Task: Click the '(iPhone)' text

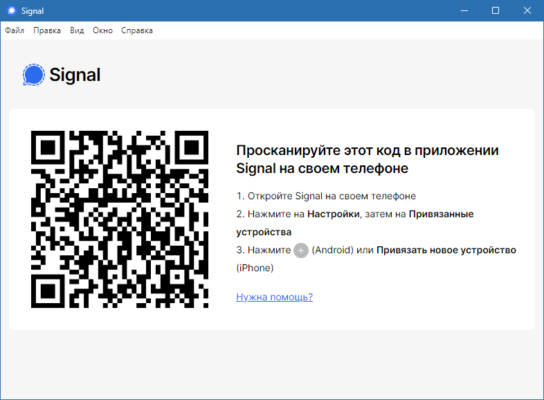Action: [255, 268]
